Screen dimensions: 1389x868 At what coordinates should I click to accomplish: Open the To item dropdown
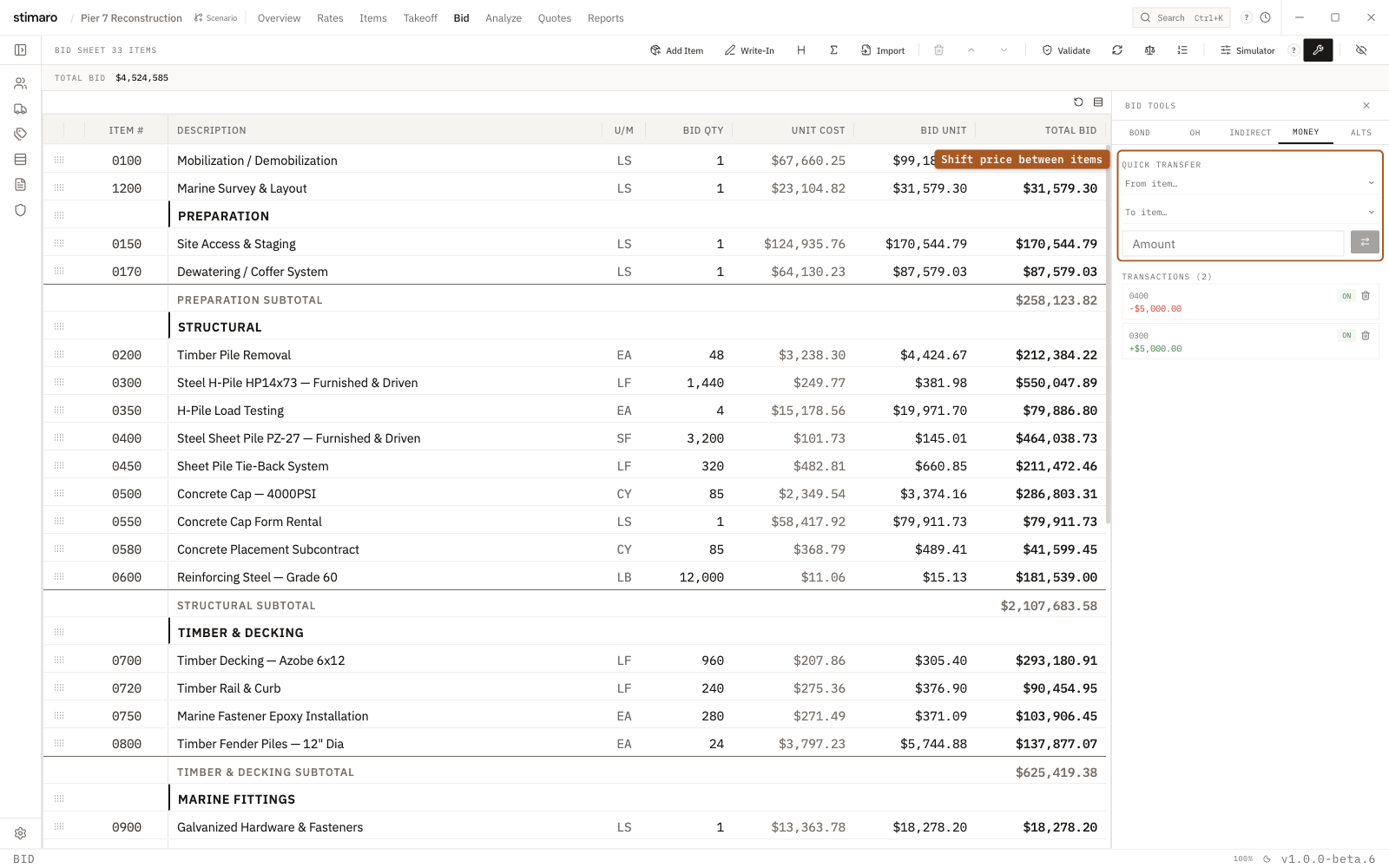click(x=1249, y=212)
